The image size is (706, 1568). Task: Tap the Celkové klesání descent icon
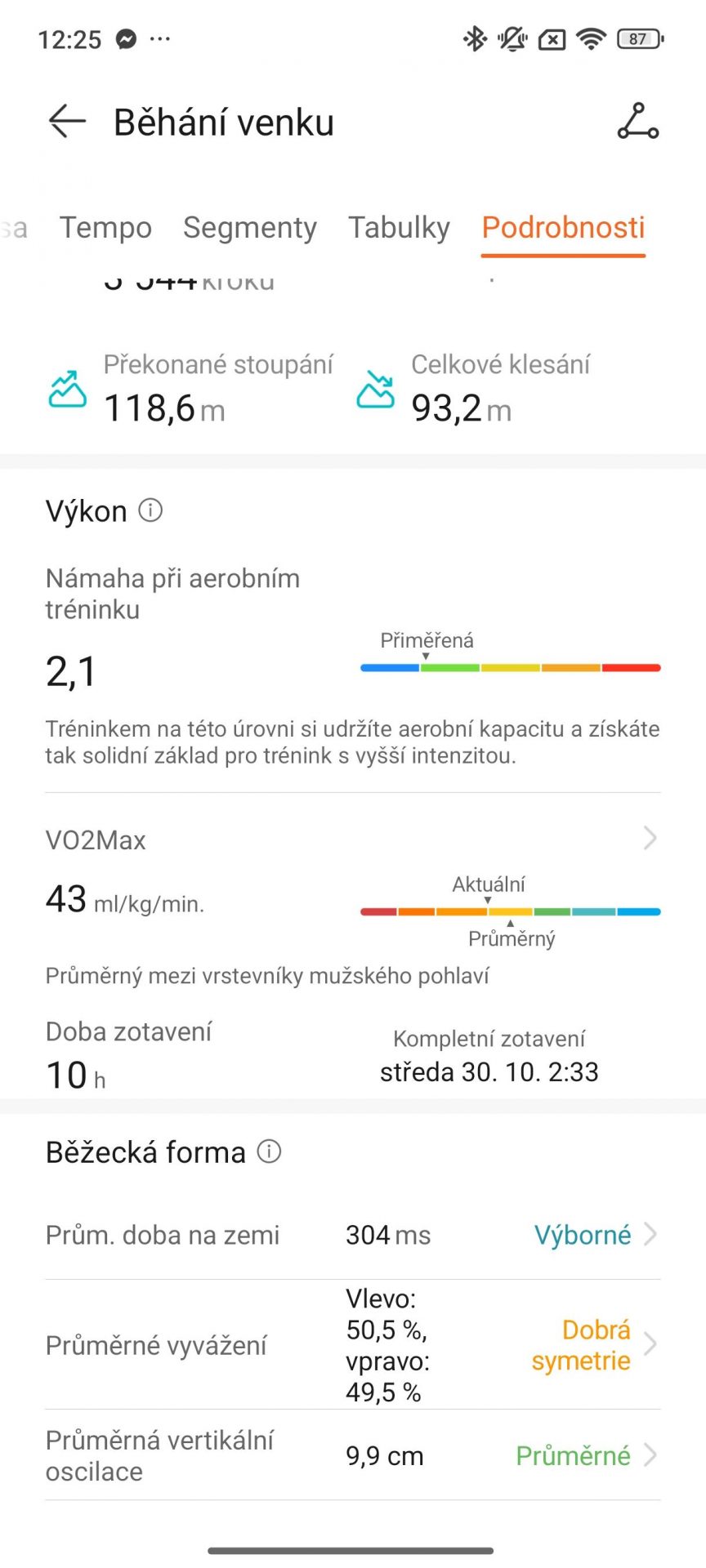(x=375, y=389)
